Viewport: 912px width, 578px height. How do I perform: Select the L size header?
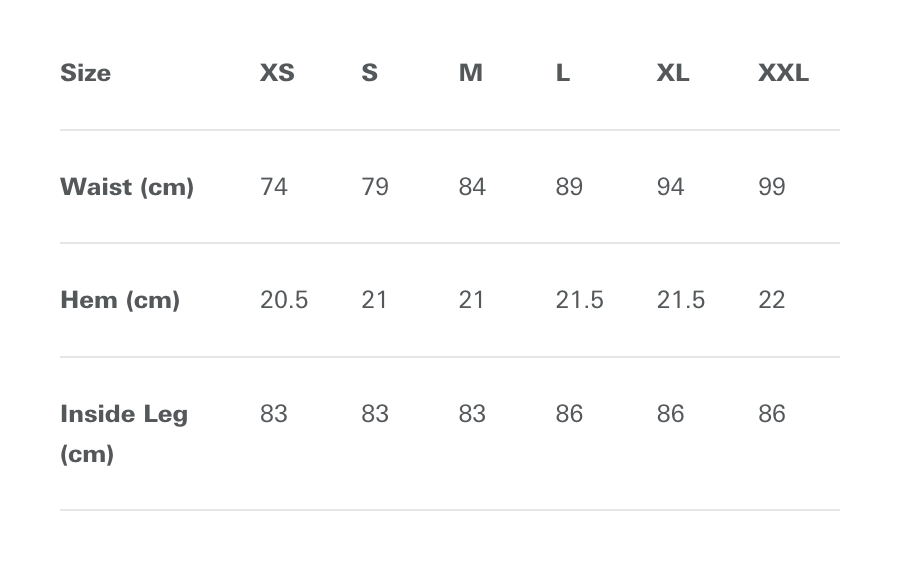[x=562, y=73]
